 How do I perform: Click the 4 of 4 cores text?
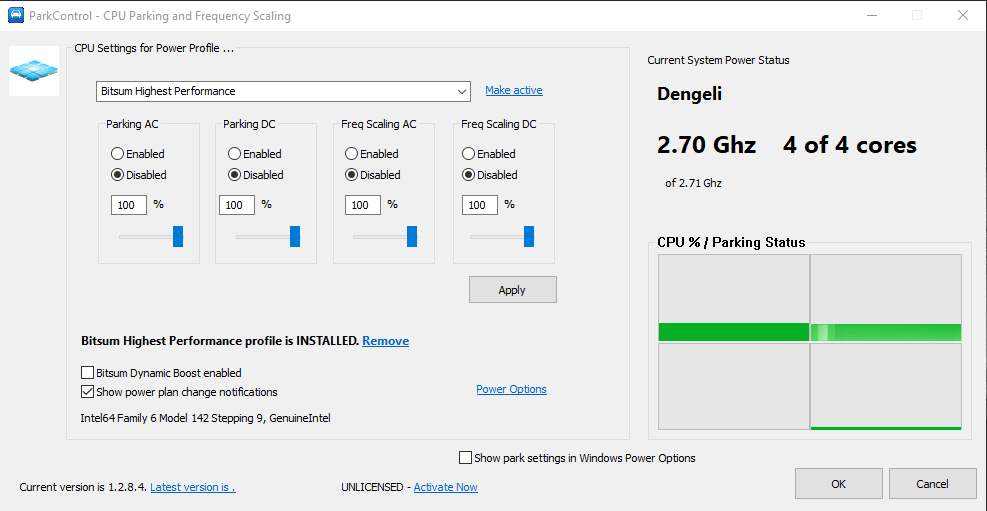(850, 145)
